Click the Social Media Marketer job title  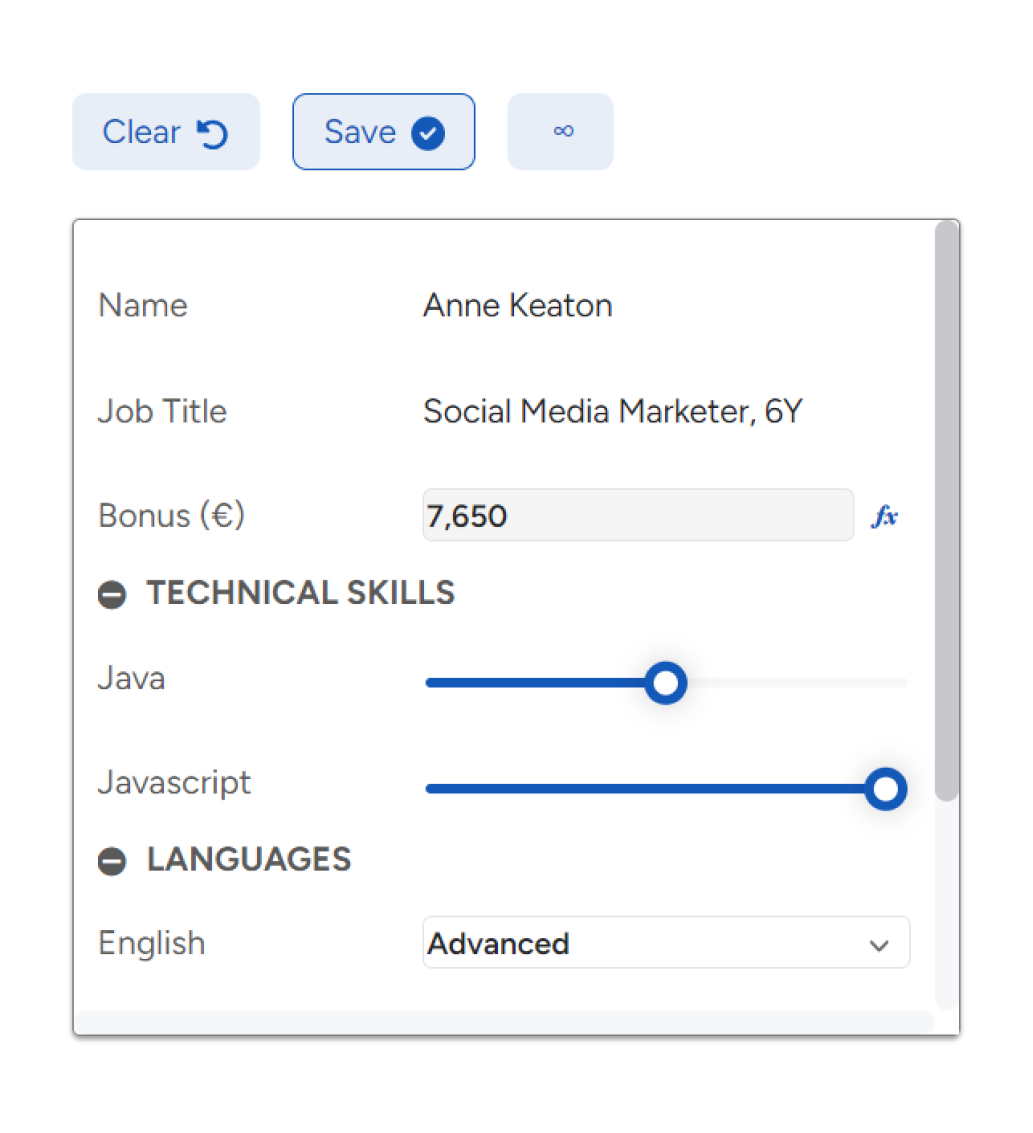[x=612, y=412]
